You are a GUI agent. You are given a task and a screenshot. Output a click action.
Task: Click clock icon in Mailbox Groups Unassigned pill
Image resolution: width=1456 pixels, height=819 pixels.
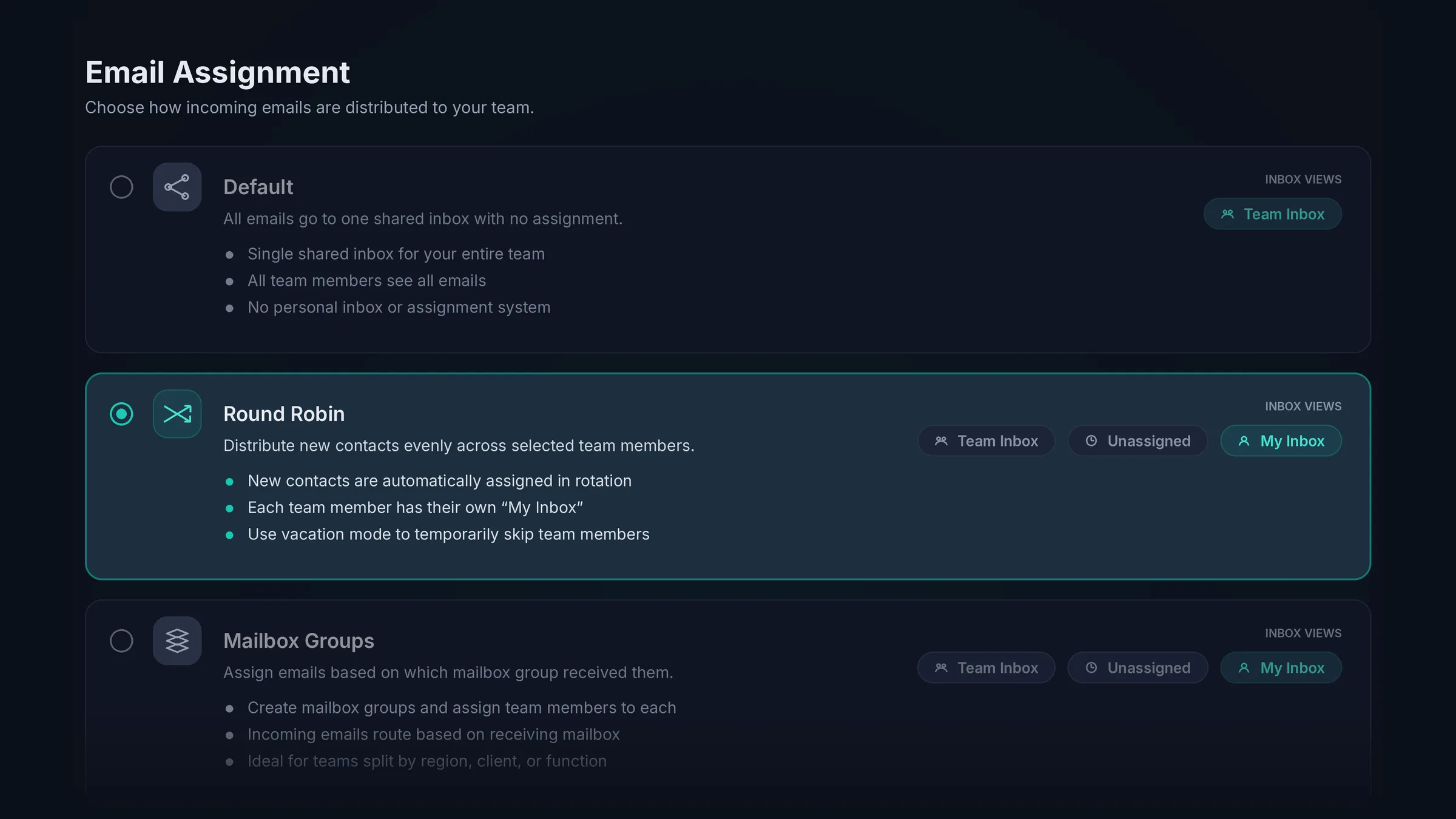1091,668
